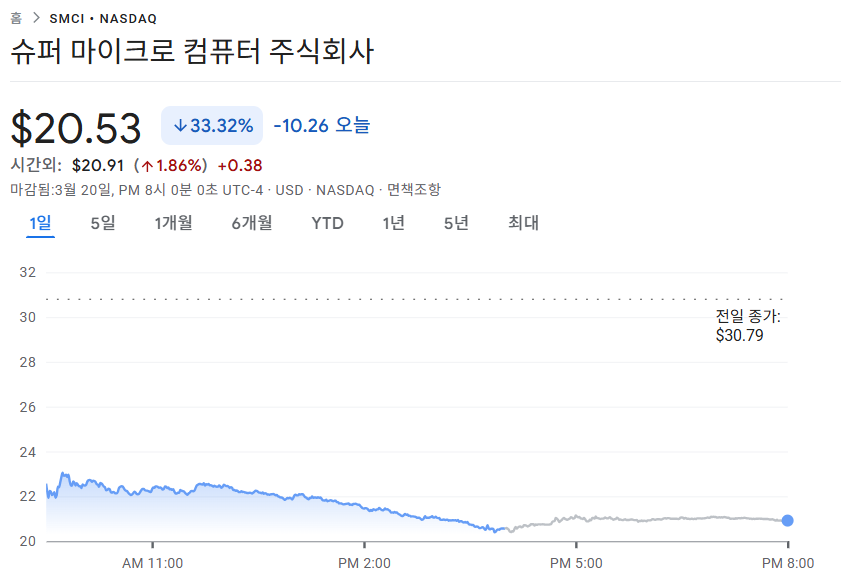Image resolution: width=841 pixels, height=582 pixels.
Task: Select the 6개월 range tab
Action: click(x=252, y=223)
